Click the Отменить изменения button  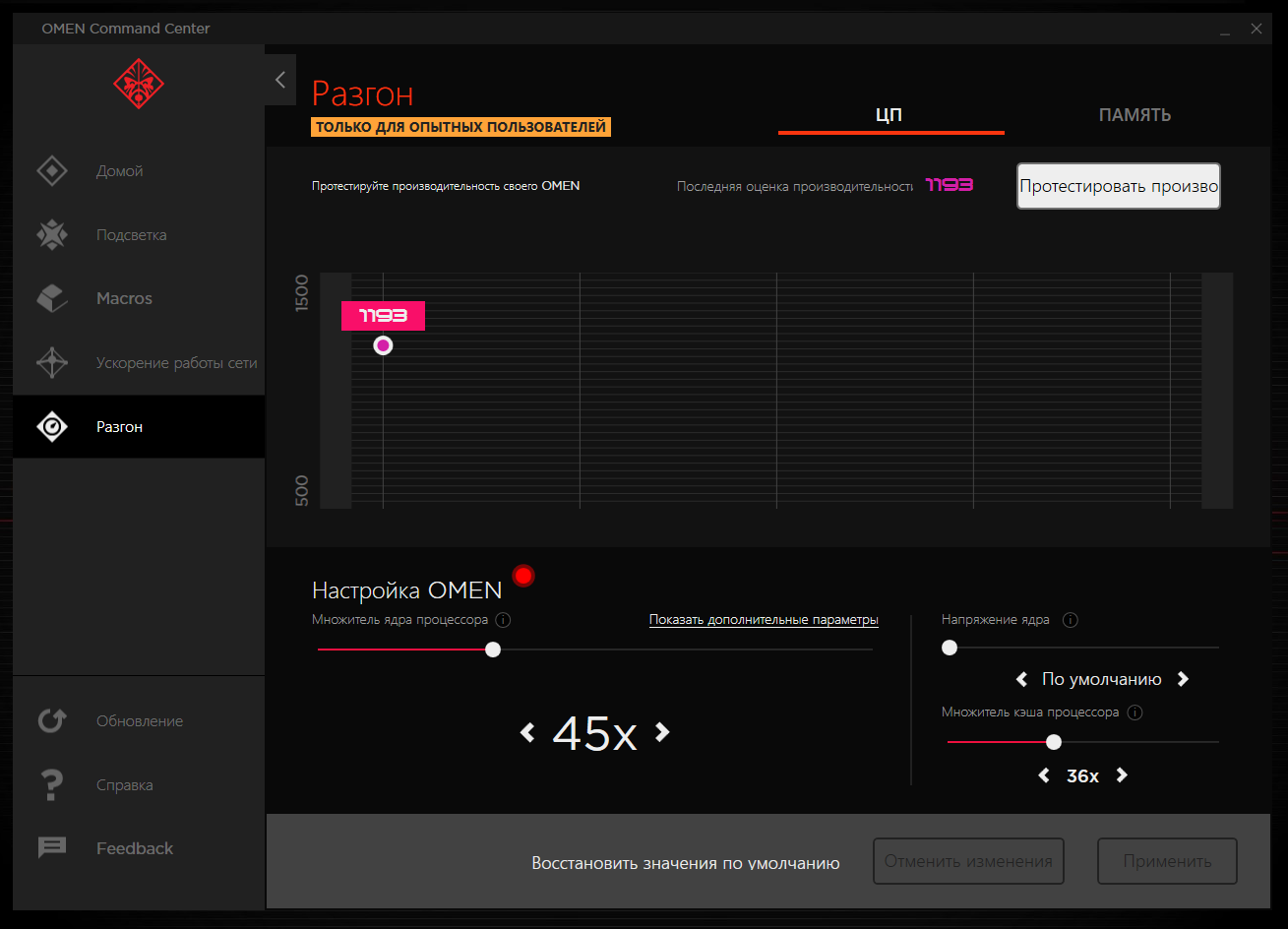(968, 862)
